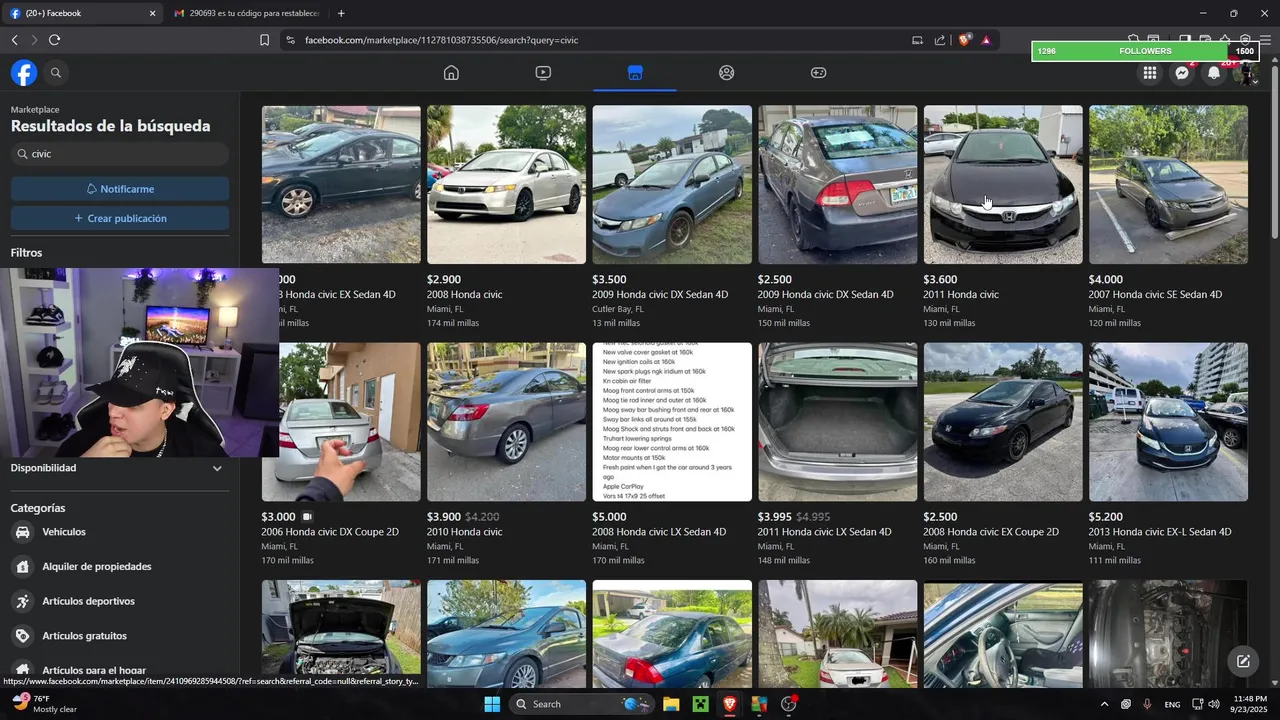1280x720 pixels.
Task: Click the title 2013 Honda civic EX-L Sedan 4D
Action: 1160,532
